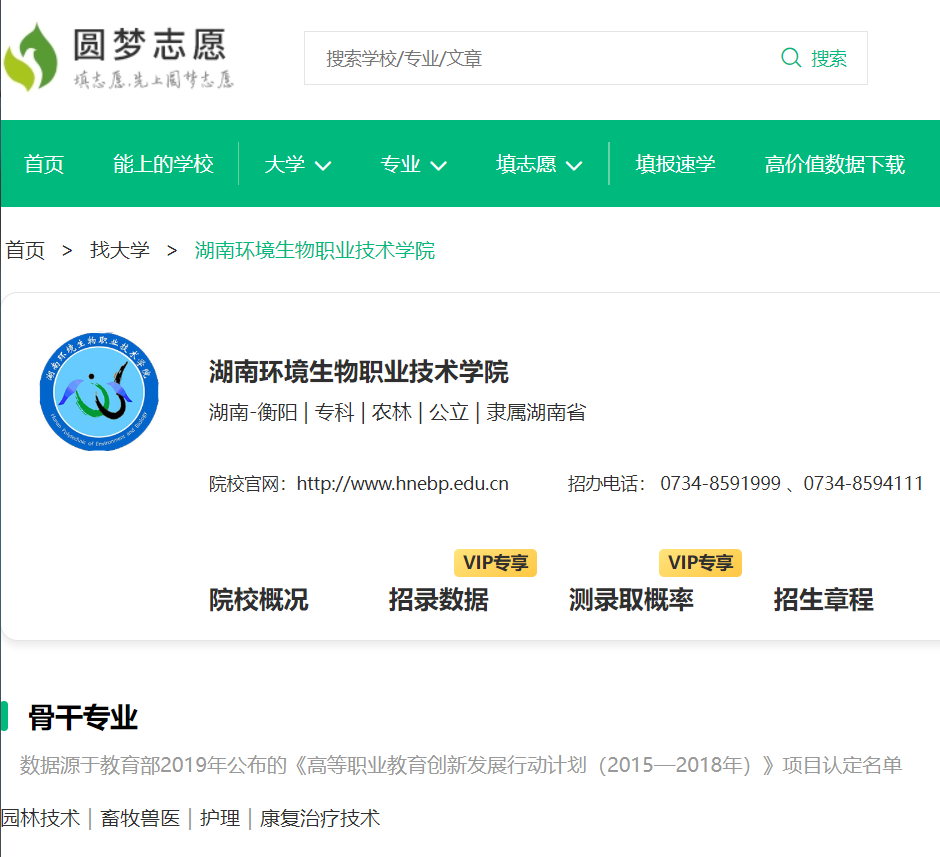Switch to the 招录数据 tab
Image resolution: width=940 pixels, height=857 pixels.
[x=438, y=599]
